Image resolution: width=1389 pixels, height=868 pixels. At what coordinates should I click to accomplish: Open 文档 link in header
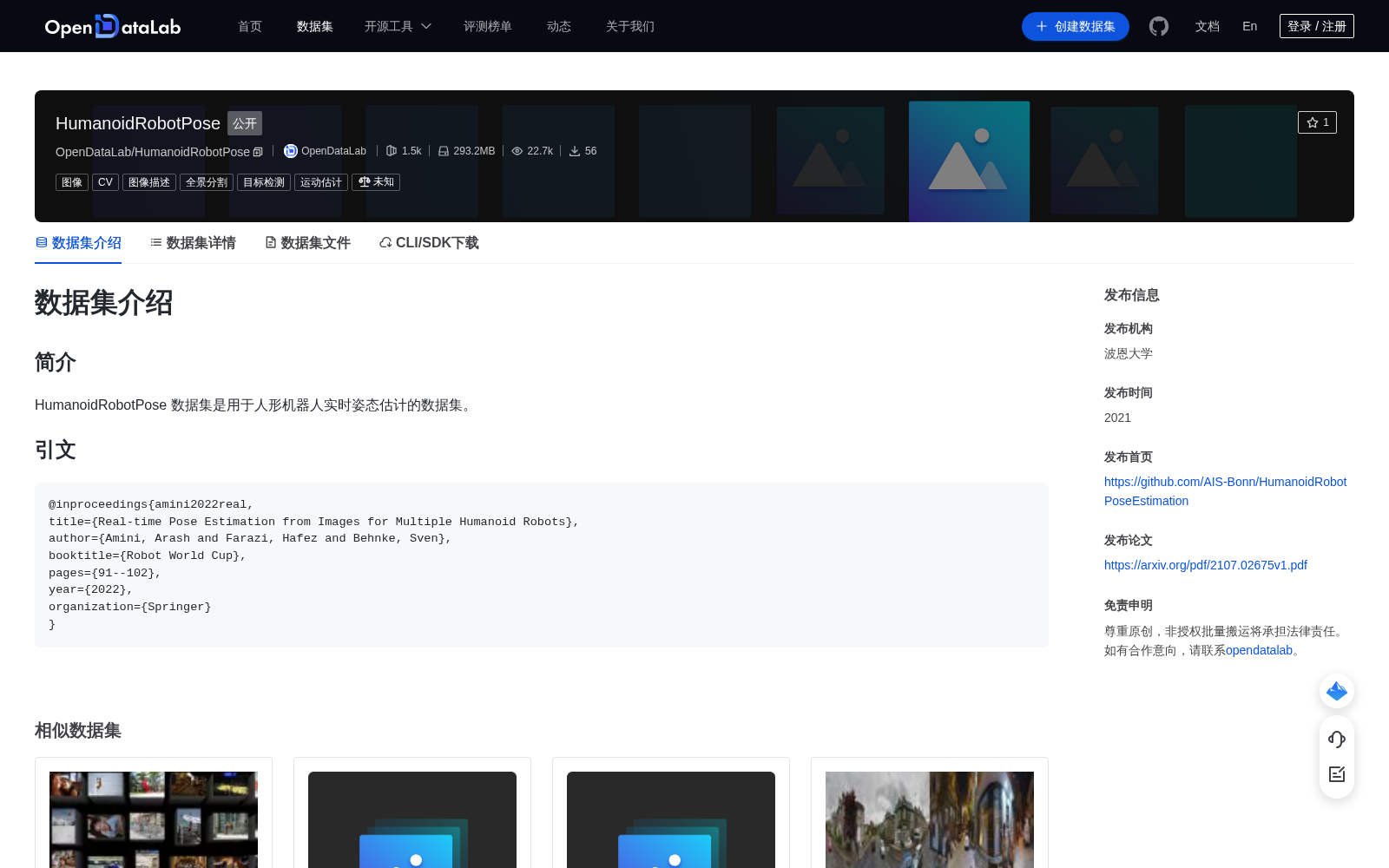coord(1208,26)
